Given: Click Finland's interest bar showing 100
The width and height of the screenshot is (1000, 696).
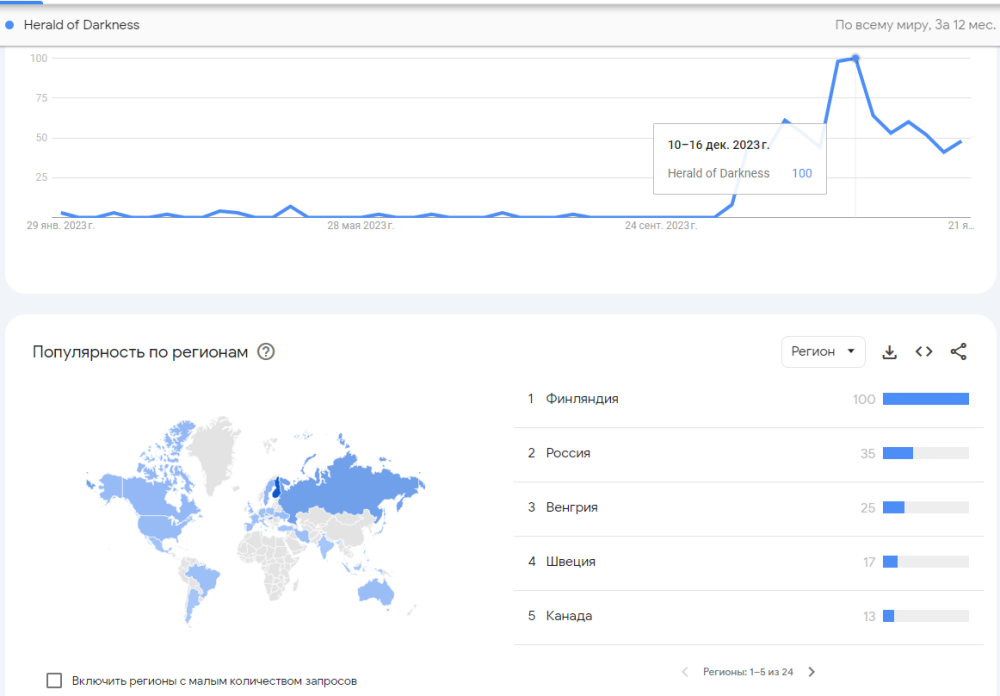Looking at the screenshot, I should coord(925,399).
